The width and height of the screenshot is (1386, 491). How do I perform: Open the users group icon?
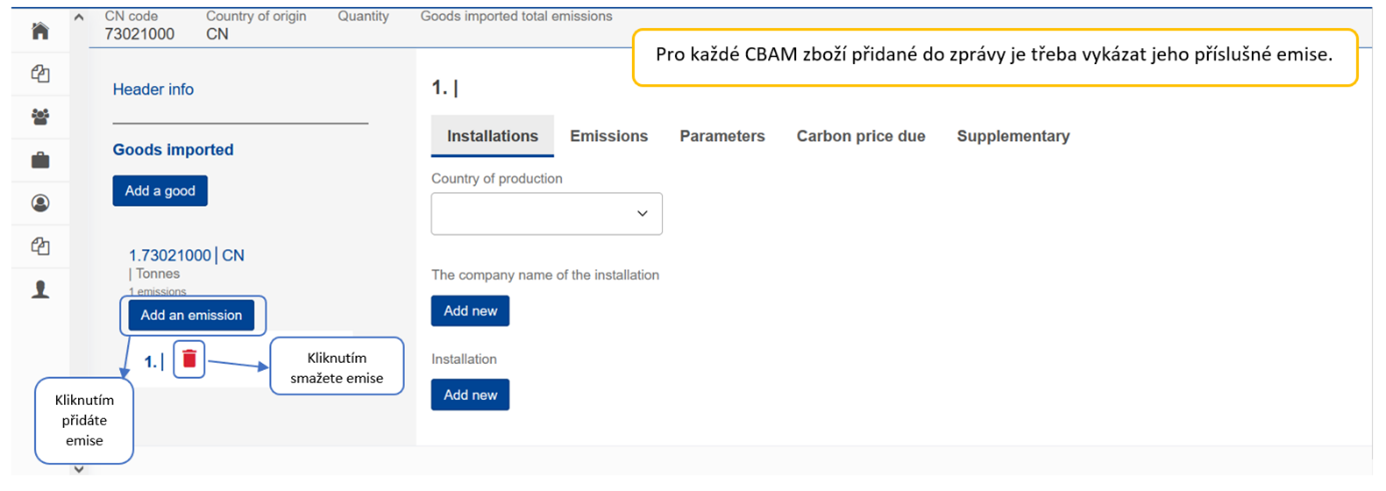tap(40, 117)
